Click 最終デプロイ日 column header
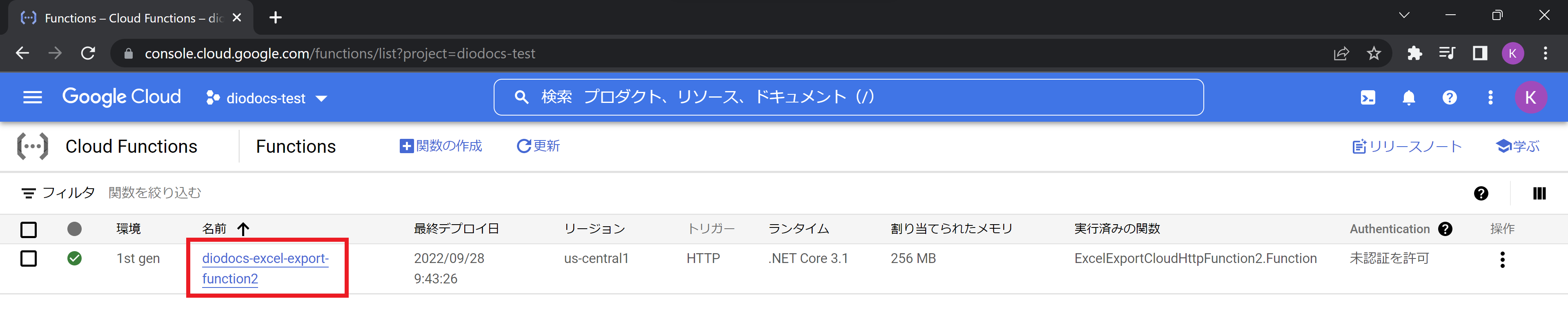The width and height of the screenshot is (1568, 312). click(x=457, y=229)
